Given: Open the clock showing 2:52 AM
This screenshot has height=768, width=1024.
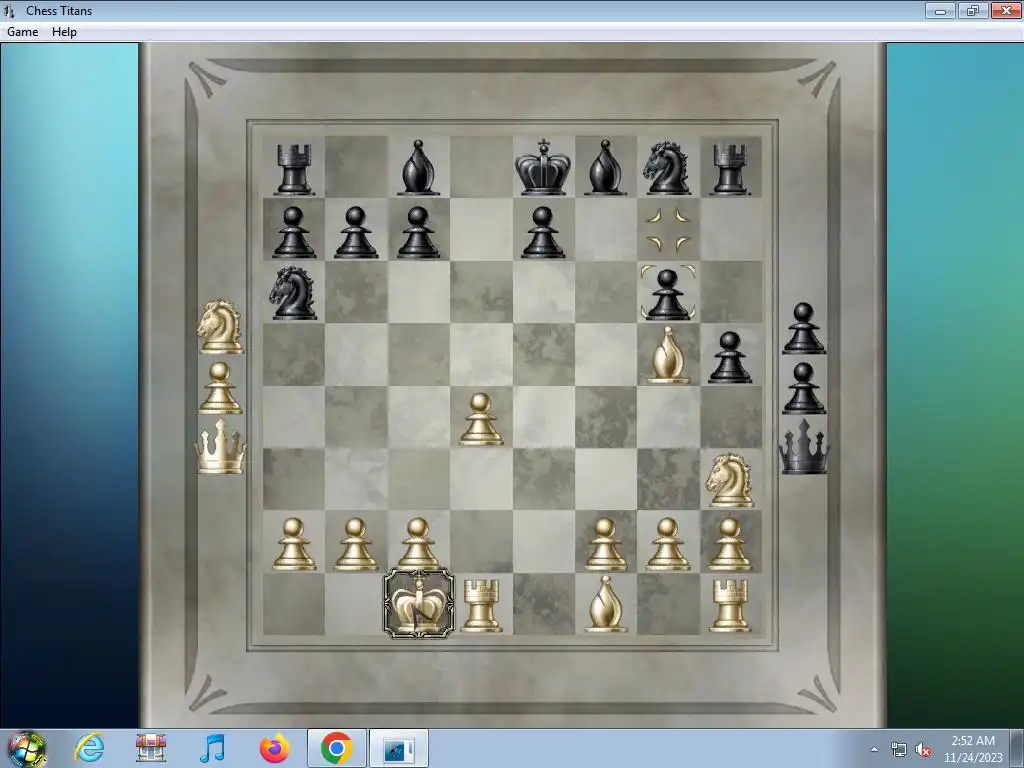Looking at the screenshot, I should 973,749.
